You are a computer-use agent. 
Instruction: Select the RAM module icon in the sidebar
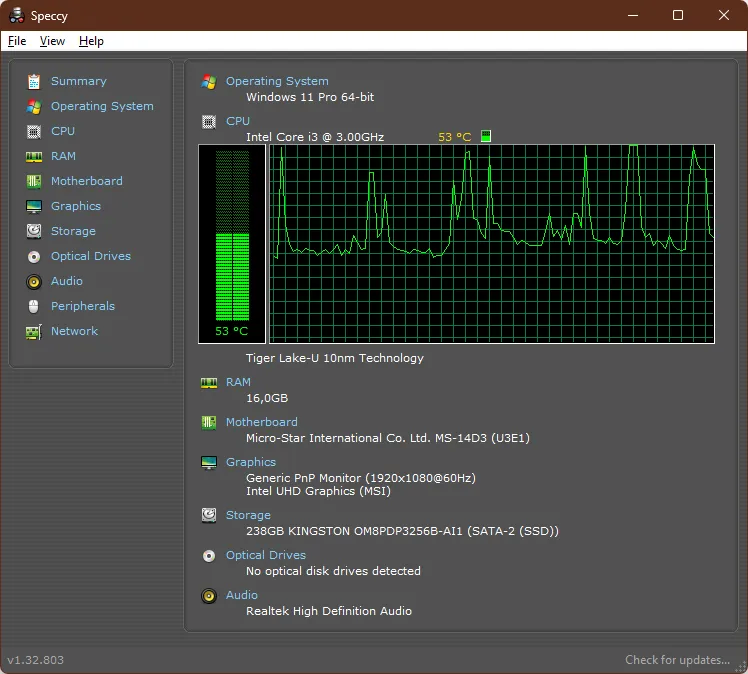click(34, 156)
